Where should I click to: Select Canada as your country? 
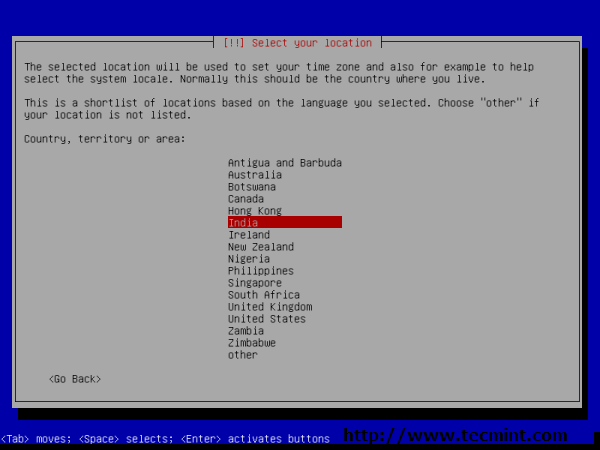click(246, 199)
